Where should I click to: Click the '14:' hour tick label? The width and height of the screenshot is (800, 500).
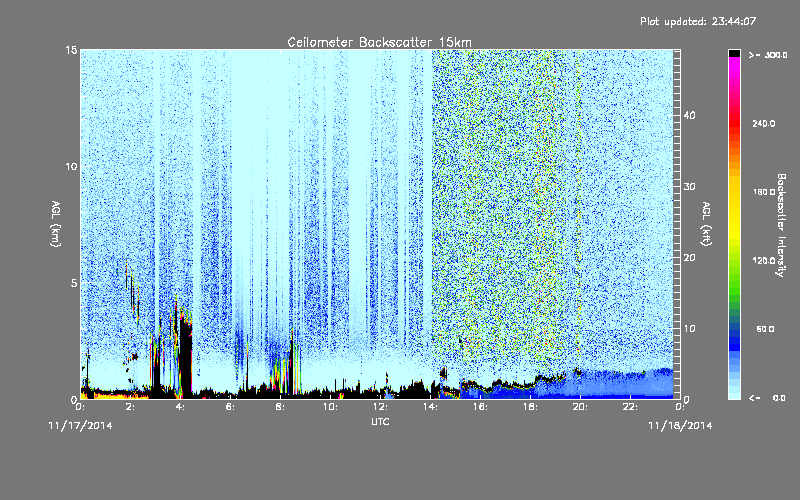(430, 407)
